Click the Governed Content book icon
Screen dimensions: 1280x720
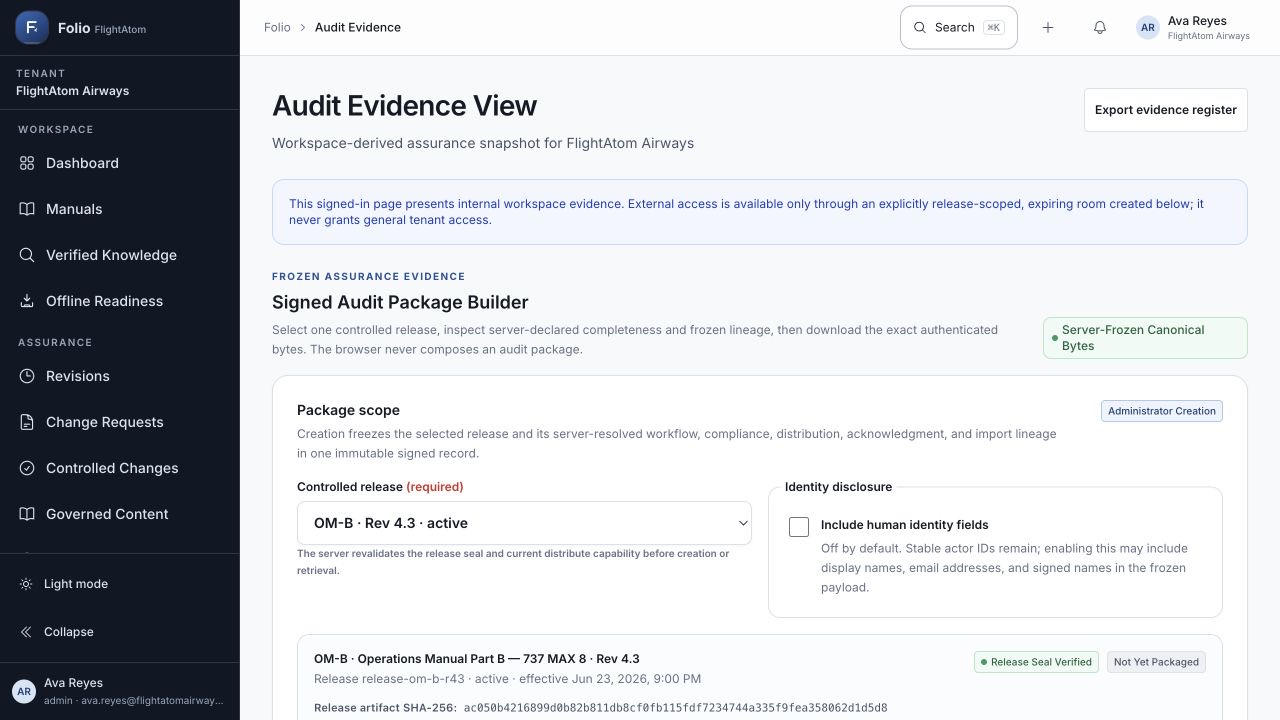[x=27, y=514]
